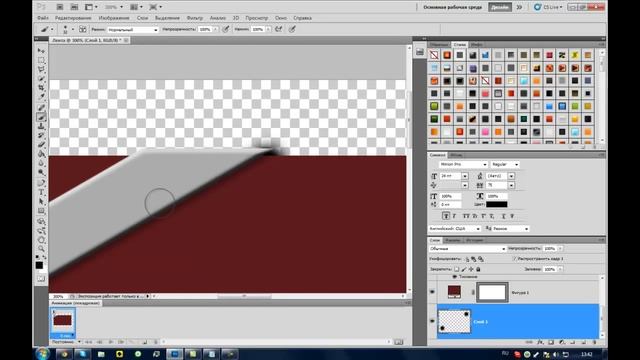Select the Path Selection arrow tool

[x=41, y=201]
